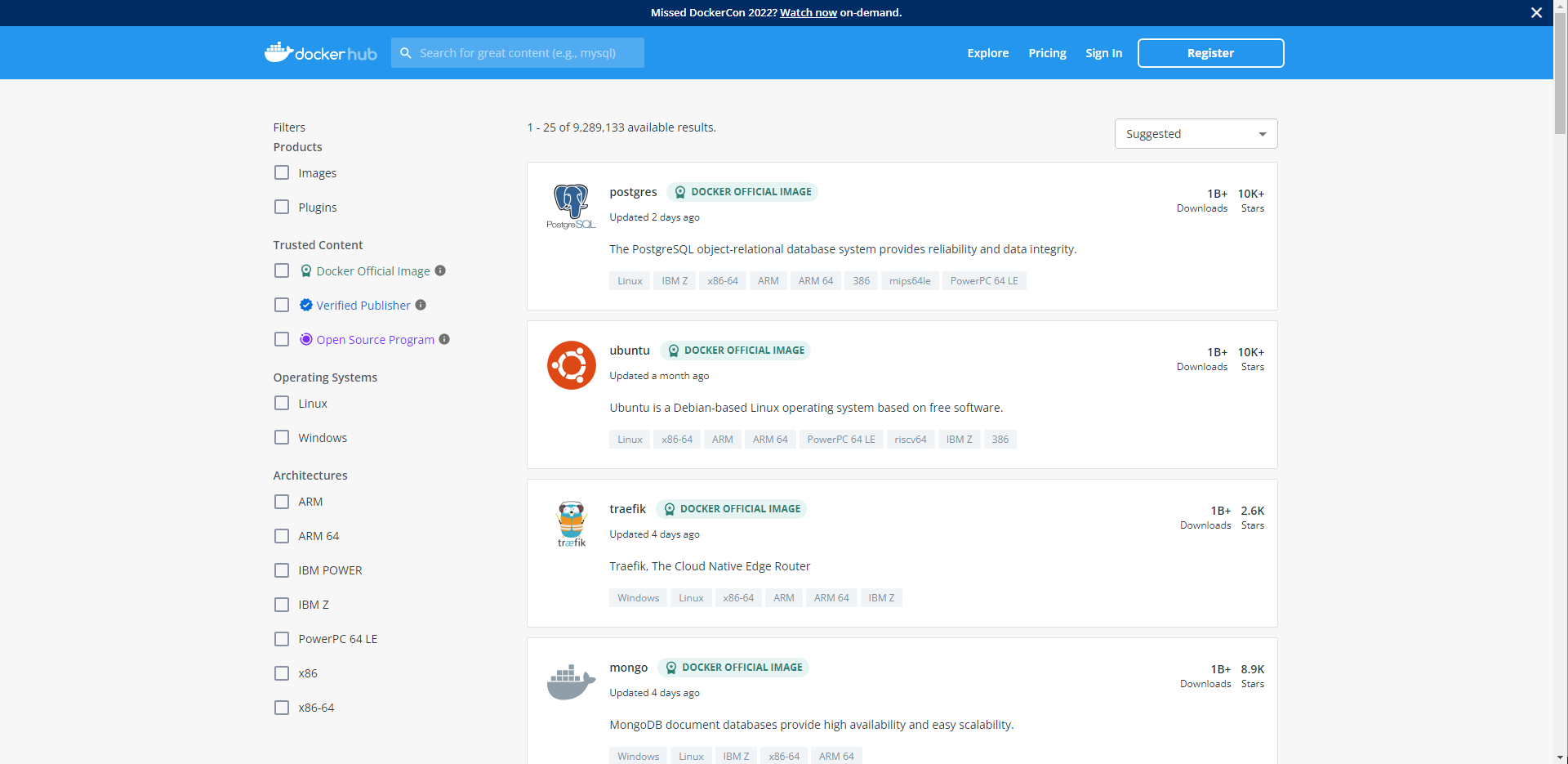This screenshot has height=764, width=1568.
Task: Tick the Plugins products checkbox
Action: (282, 207)
